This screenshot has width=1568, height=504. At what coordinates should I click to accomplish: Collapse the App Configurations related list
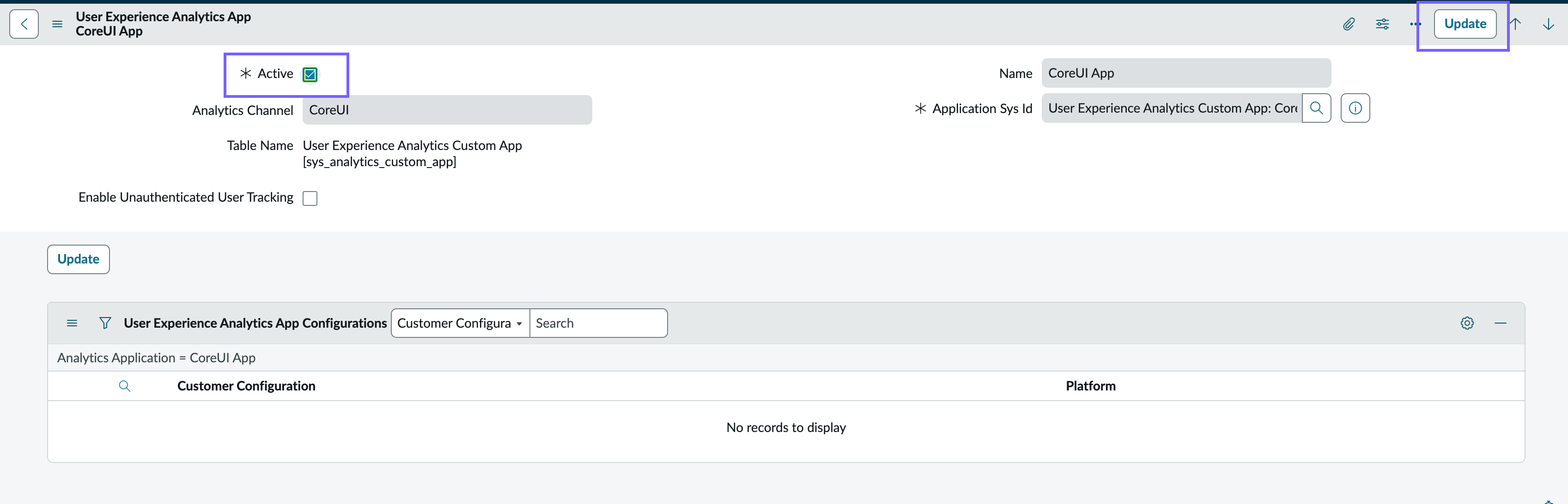point(1501,324)
